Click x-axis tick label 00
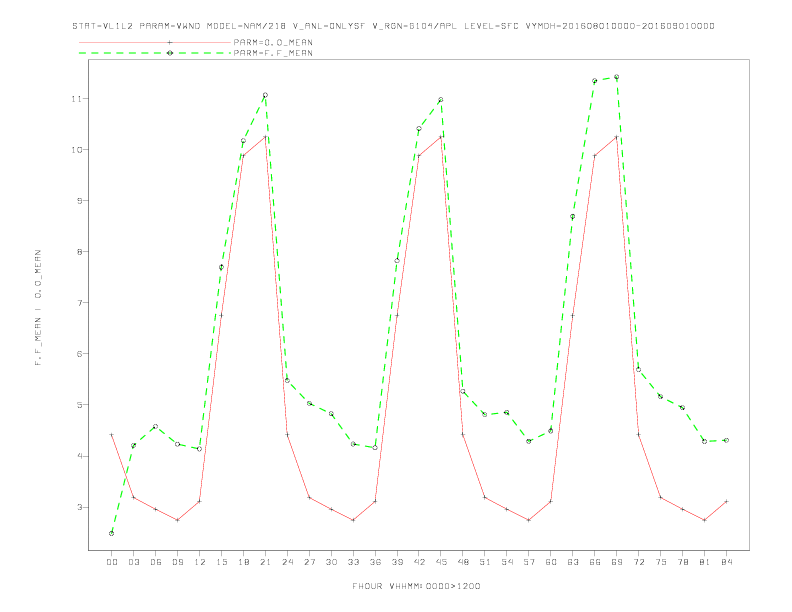 click(112, 562)
